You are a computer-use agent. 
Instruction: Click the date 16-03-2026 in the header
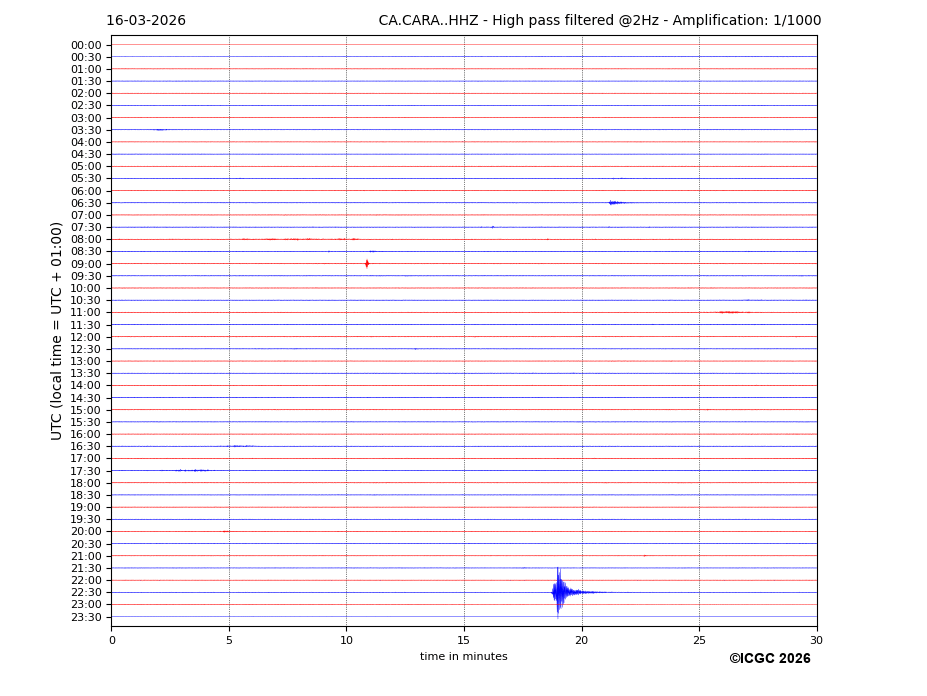coord(146,21)
